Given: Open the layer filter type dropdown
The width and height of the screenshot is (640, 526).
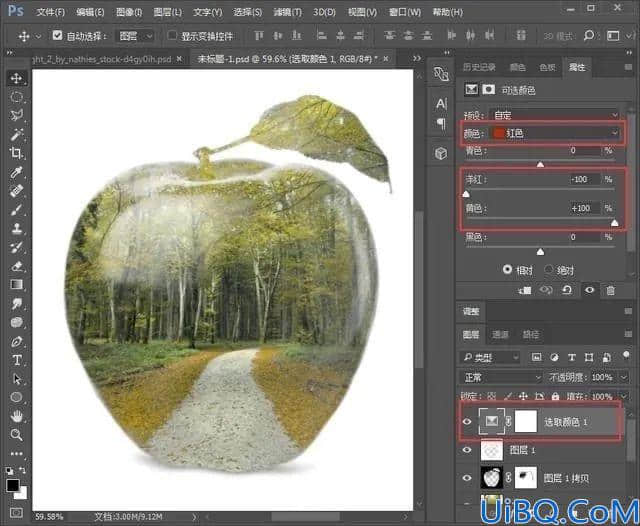Looking at the screenshot, I should [x=490, y=357].
